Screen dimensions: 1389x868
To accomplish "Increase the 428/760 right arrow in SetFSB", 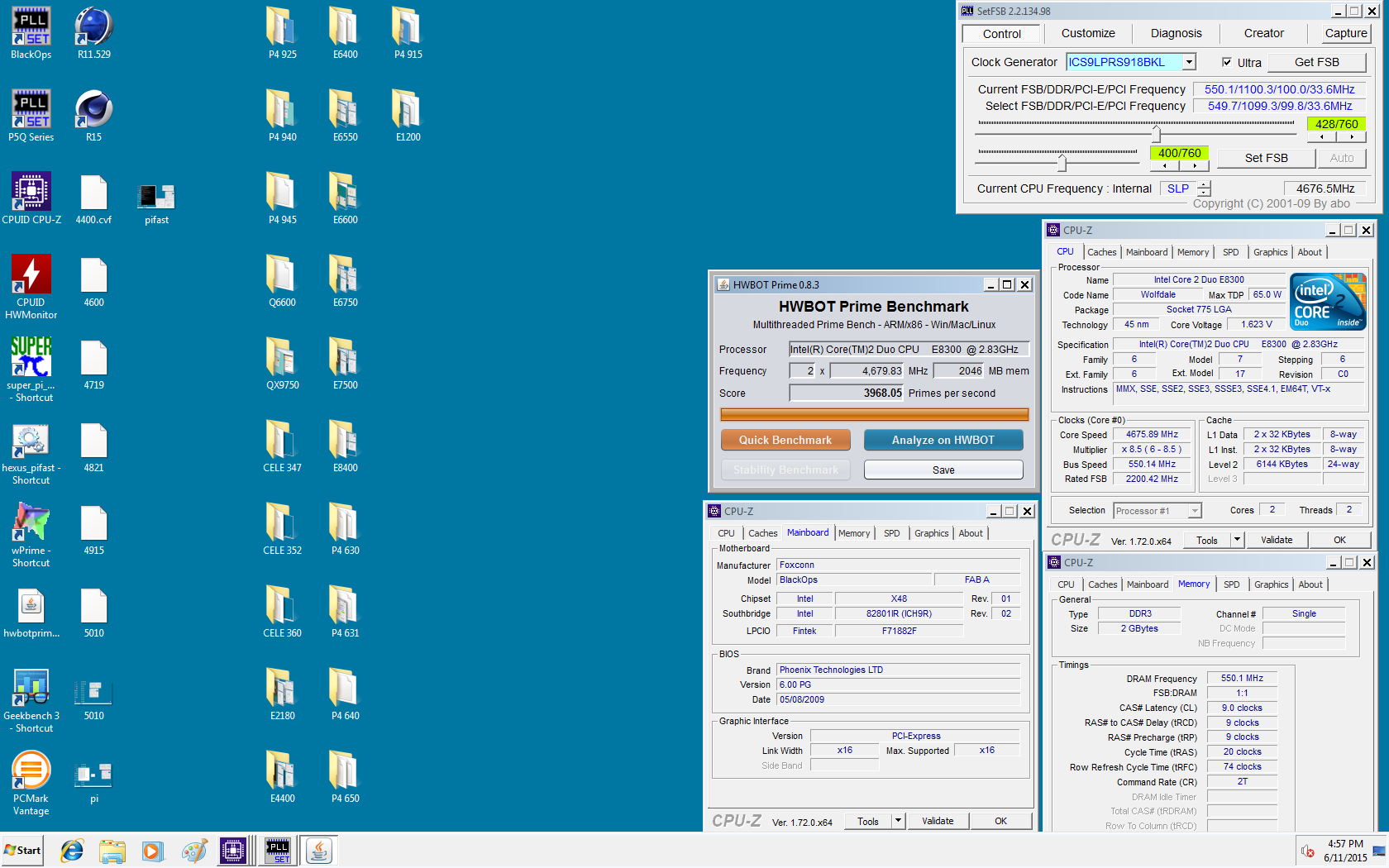I will coord(1352,137).
